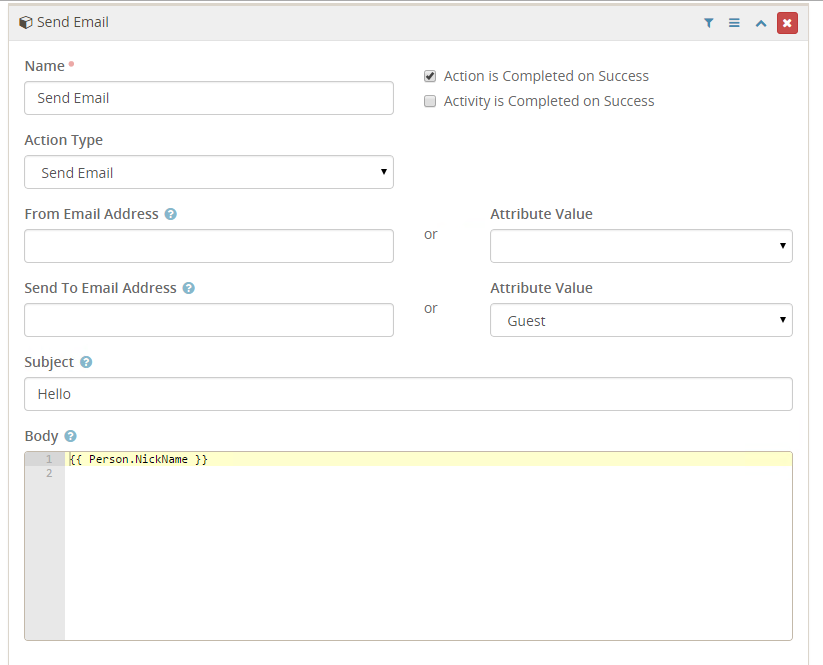Open help icon for Send To Email Address
823x665 pixels.
(189, 288)
